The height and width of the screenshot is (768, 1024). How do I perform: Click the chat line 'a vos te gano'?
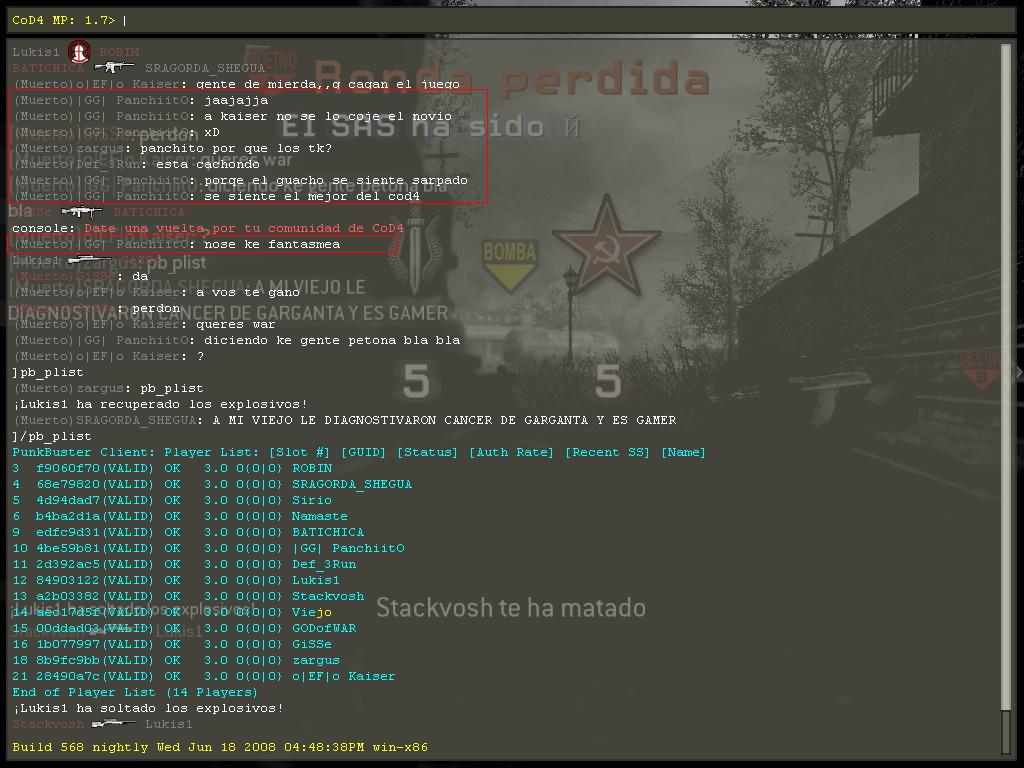[156, 292]
